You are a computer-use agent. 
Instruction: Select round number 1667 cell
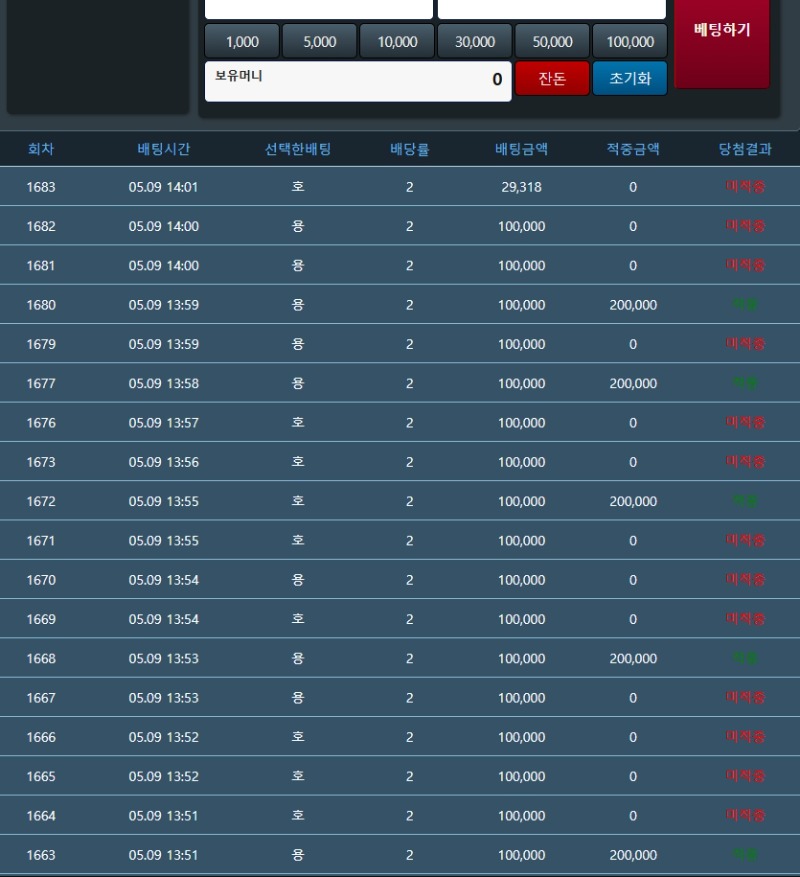41,698
